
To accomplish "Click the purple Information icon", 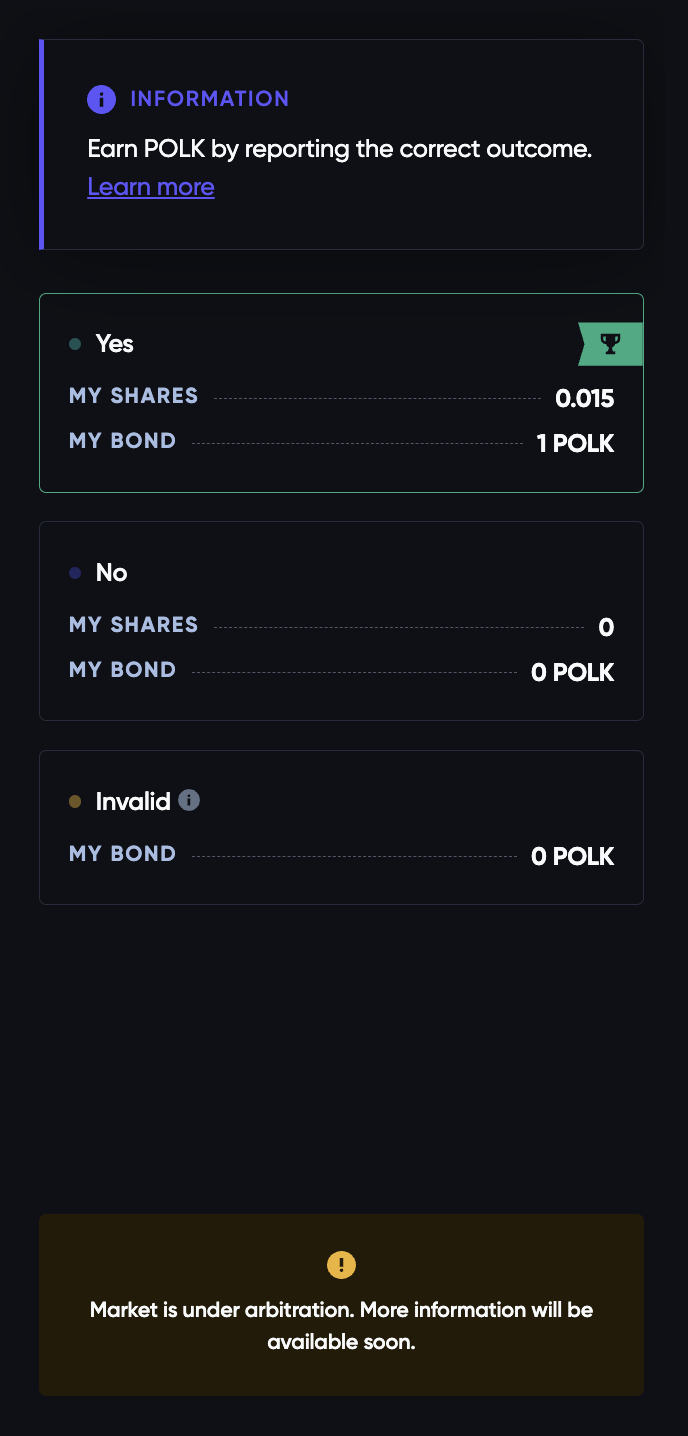I will pos(101,99).
